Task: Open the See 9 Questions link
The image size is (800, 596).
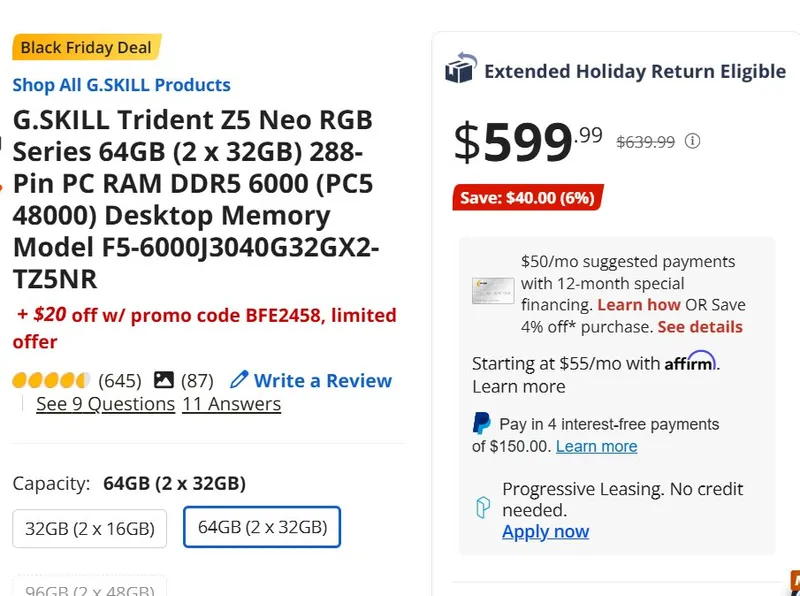Action: (x=105, y=404)
